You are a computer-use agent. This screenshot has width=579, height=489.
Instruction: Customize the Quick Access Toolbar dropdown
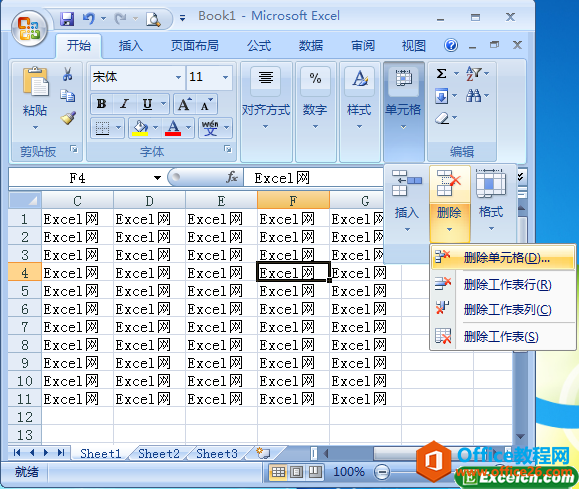pos(182,18)
